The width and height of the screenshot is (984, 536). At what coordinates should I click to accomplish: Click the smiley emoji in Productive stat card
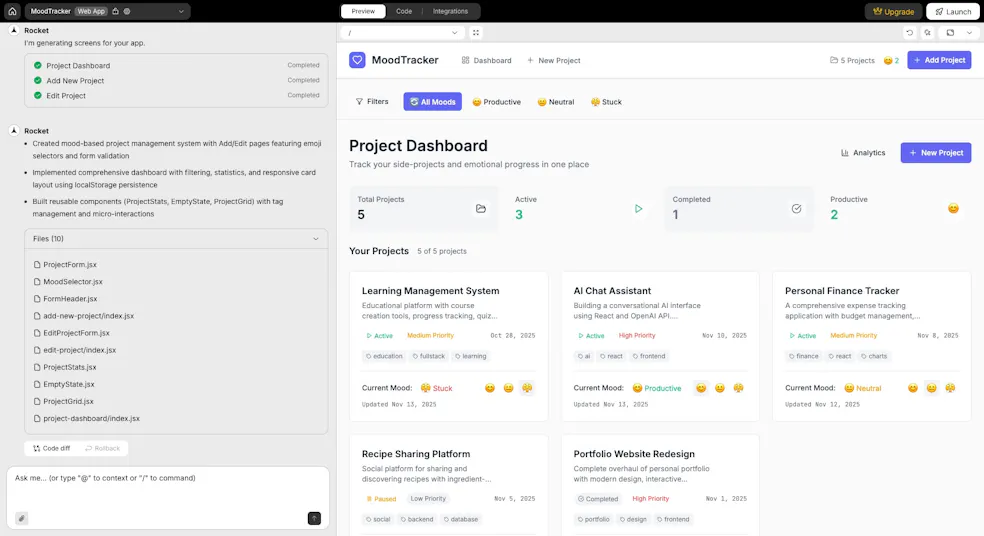[953, 208]
